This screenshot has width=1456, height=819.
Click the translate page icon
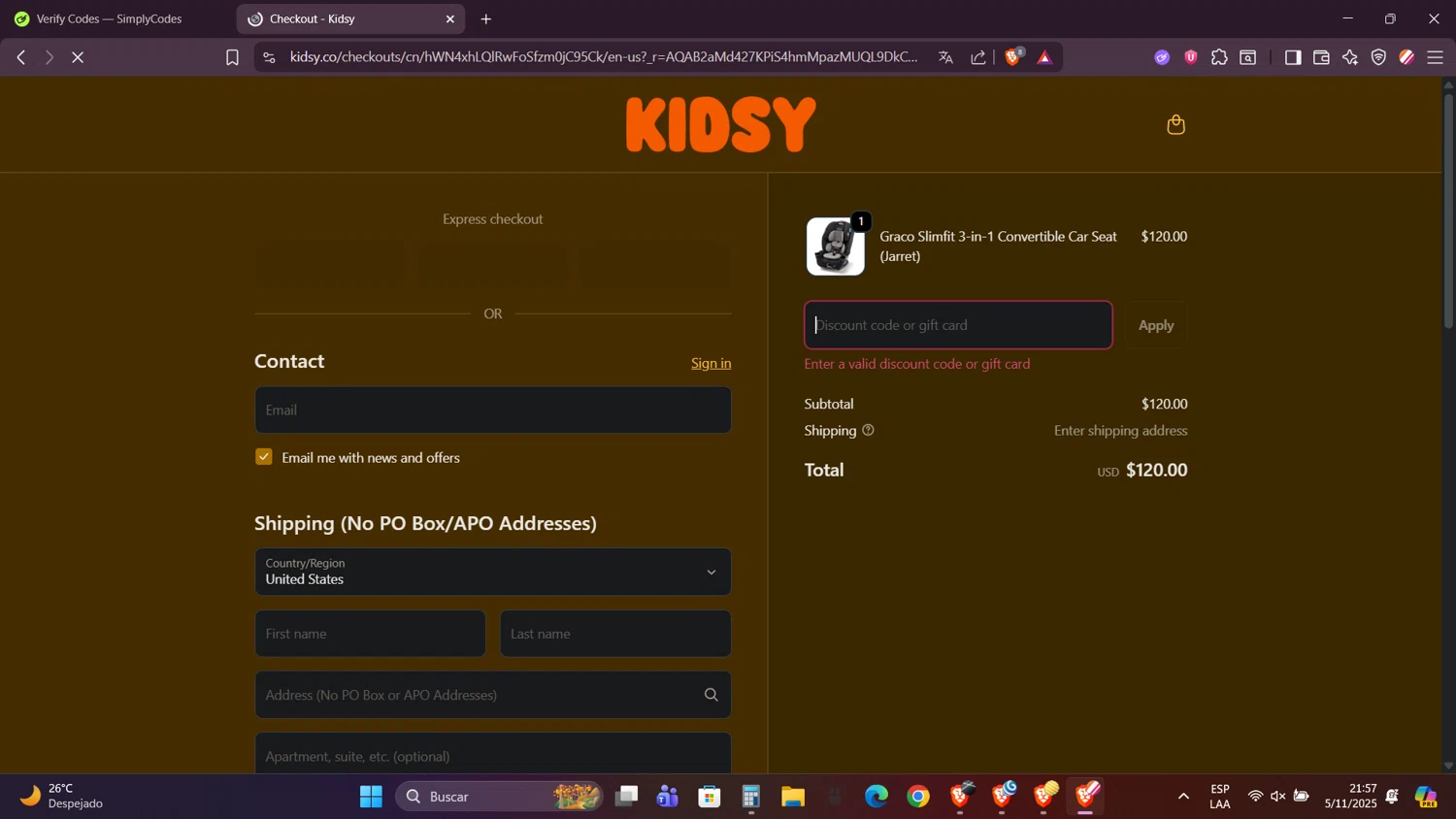tap(945, 57)
